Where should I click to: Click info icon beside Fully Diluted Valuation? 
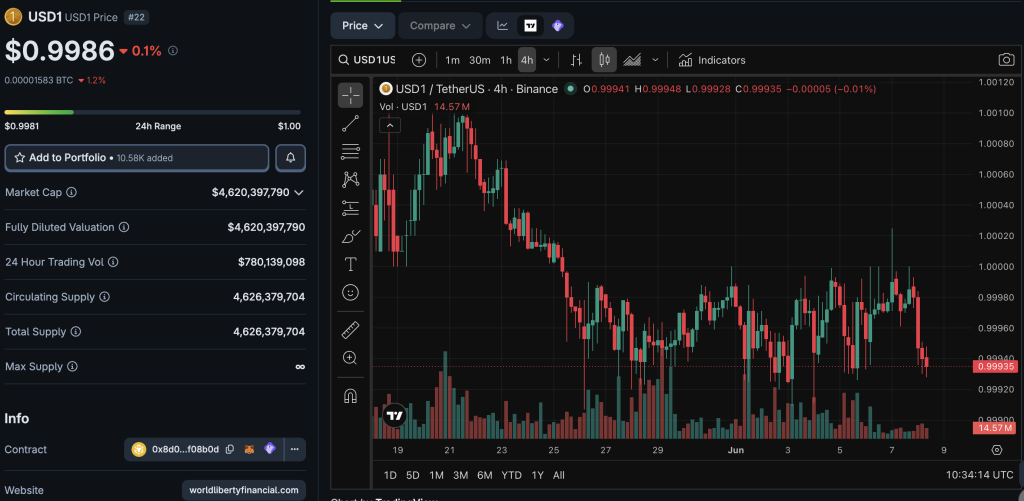point(123,227)
